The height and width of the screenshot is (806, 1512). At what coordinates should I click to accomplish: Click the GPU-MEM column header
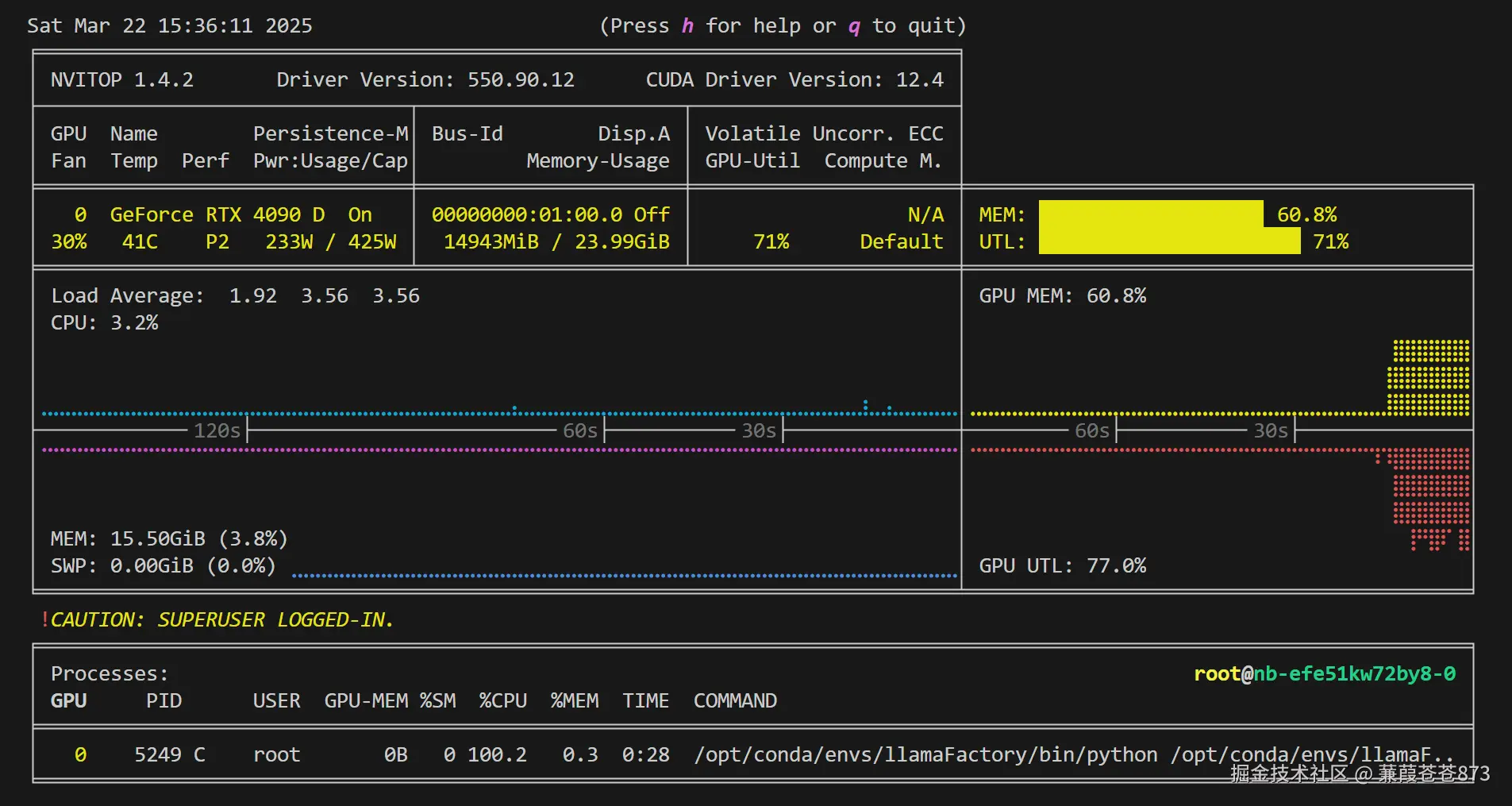(x=366, y=701)
